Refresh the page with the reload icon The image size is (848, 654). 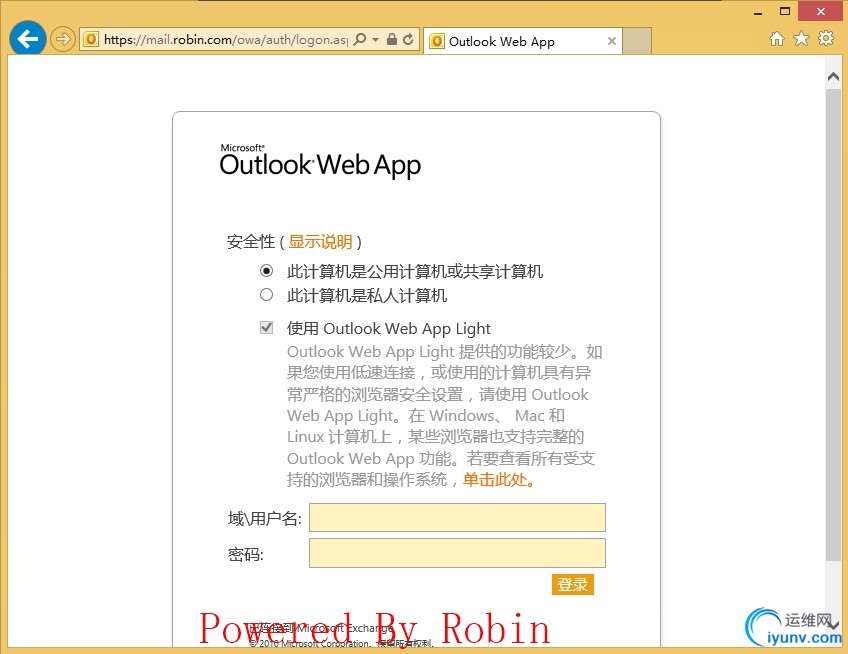[x=408, y=39]
